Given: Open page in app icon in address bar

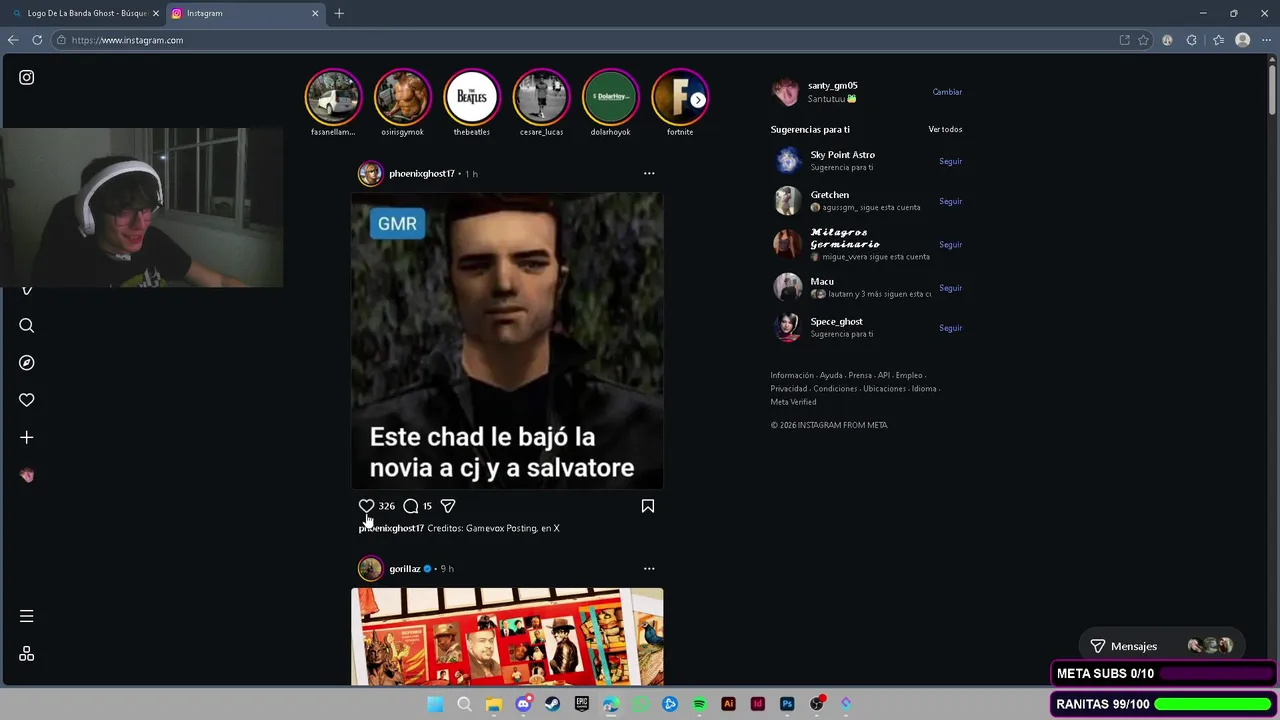Looking at the screenshot, I should tap(1124, 40).
